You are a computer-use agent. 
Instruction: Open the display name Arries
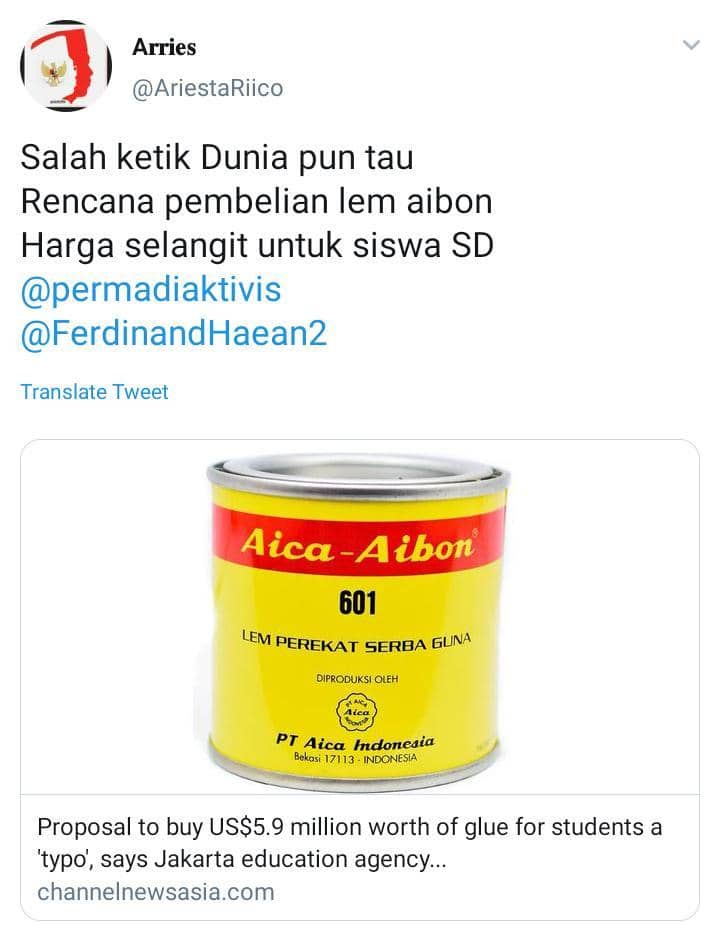click(x=164, y=47)
